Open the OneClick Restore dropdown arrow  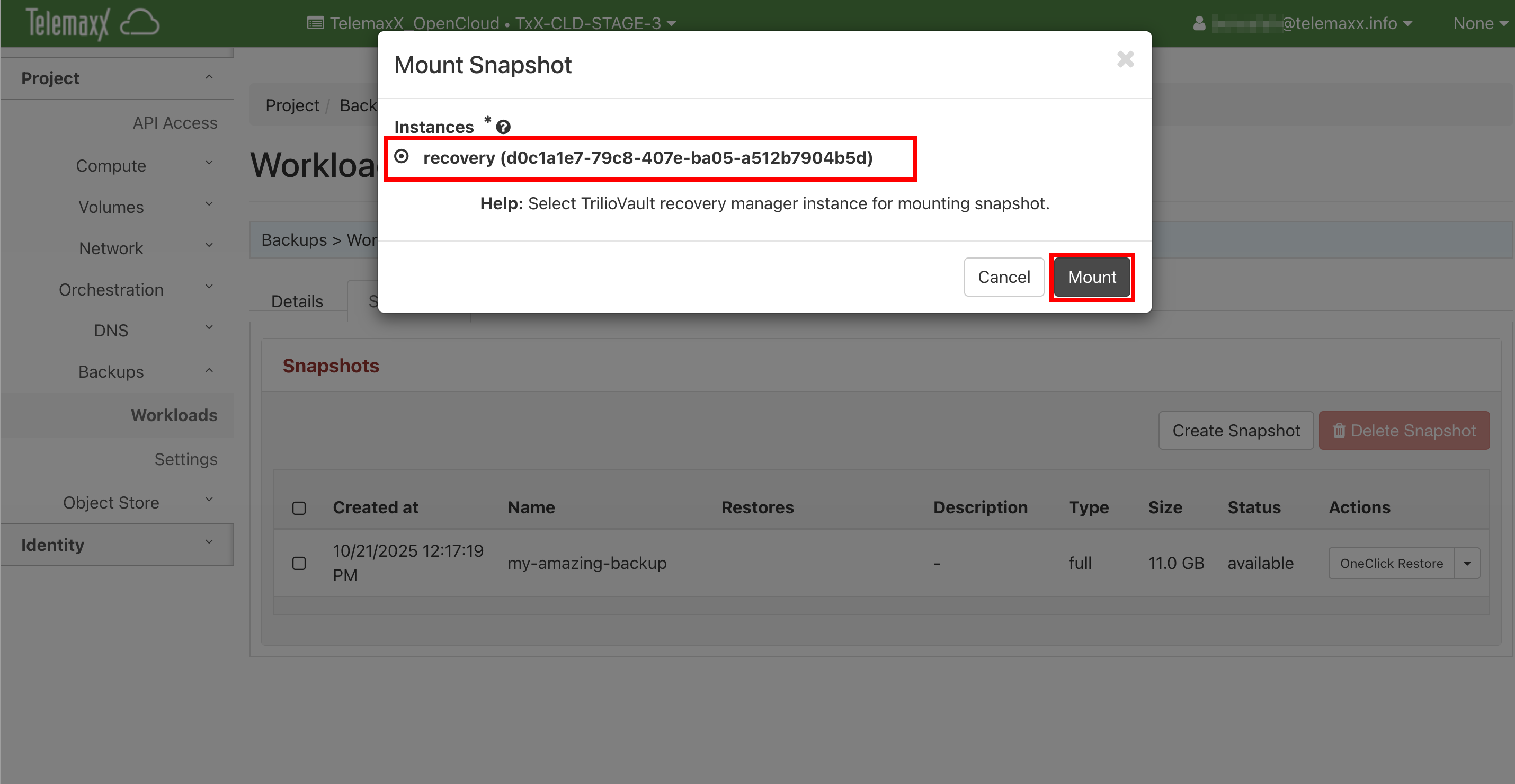(1467, 564)
